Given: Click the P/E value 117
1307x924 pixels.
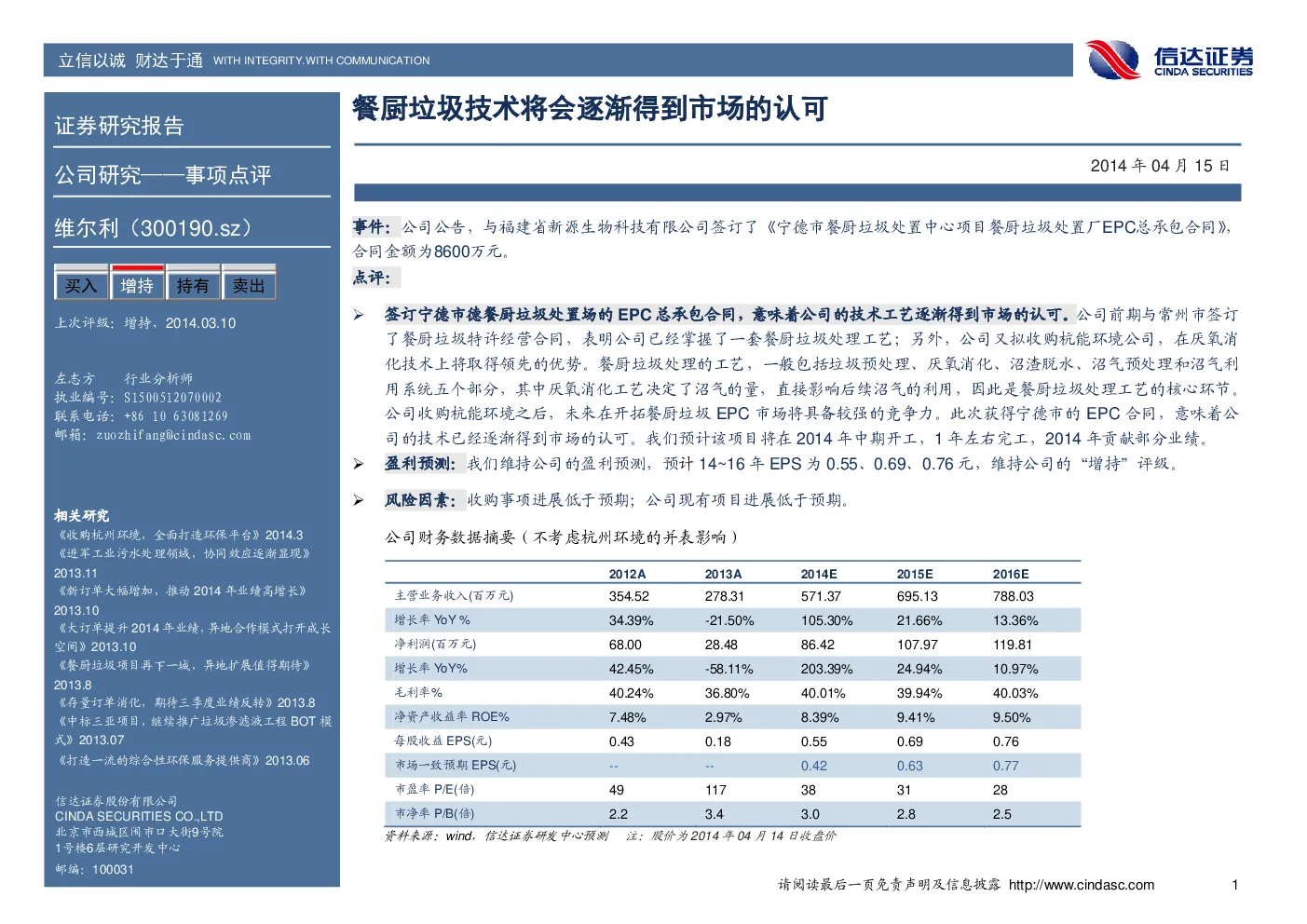Looking at the screenshot, I should (x=715, y=790).
